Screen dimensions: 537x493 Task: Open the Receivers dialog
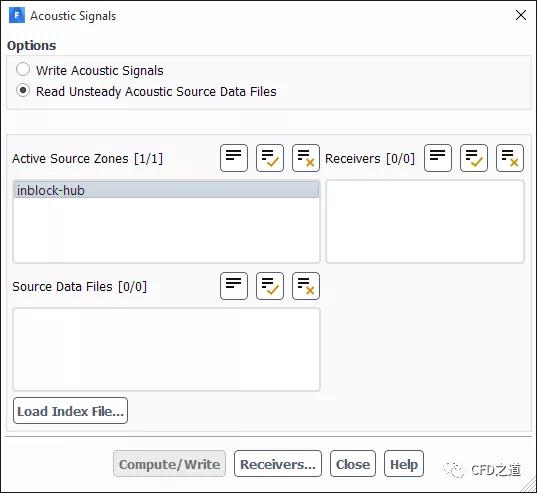click(278, 464)
